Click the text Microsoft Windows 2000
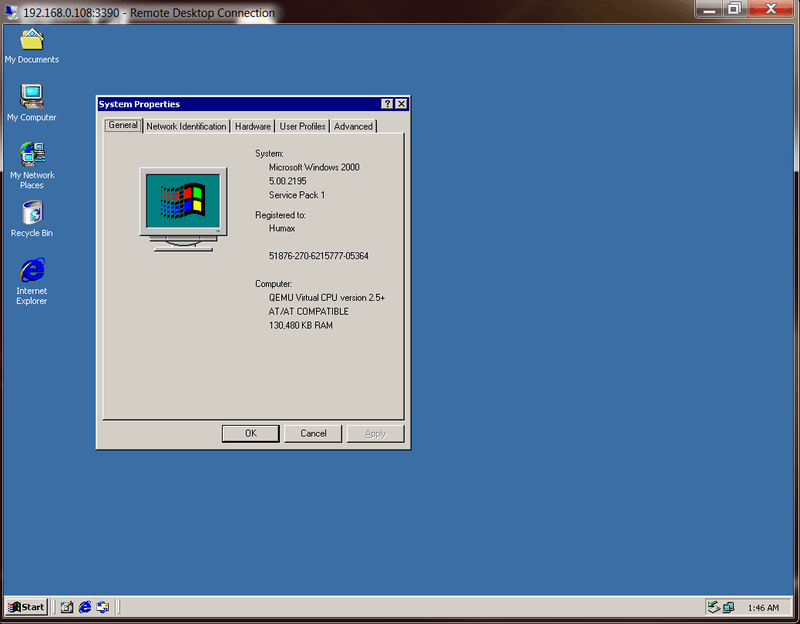This screenshot has width=800, height=624. click(314, 167)
